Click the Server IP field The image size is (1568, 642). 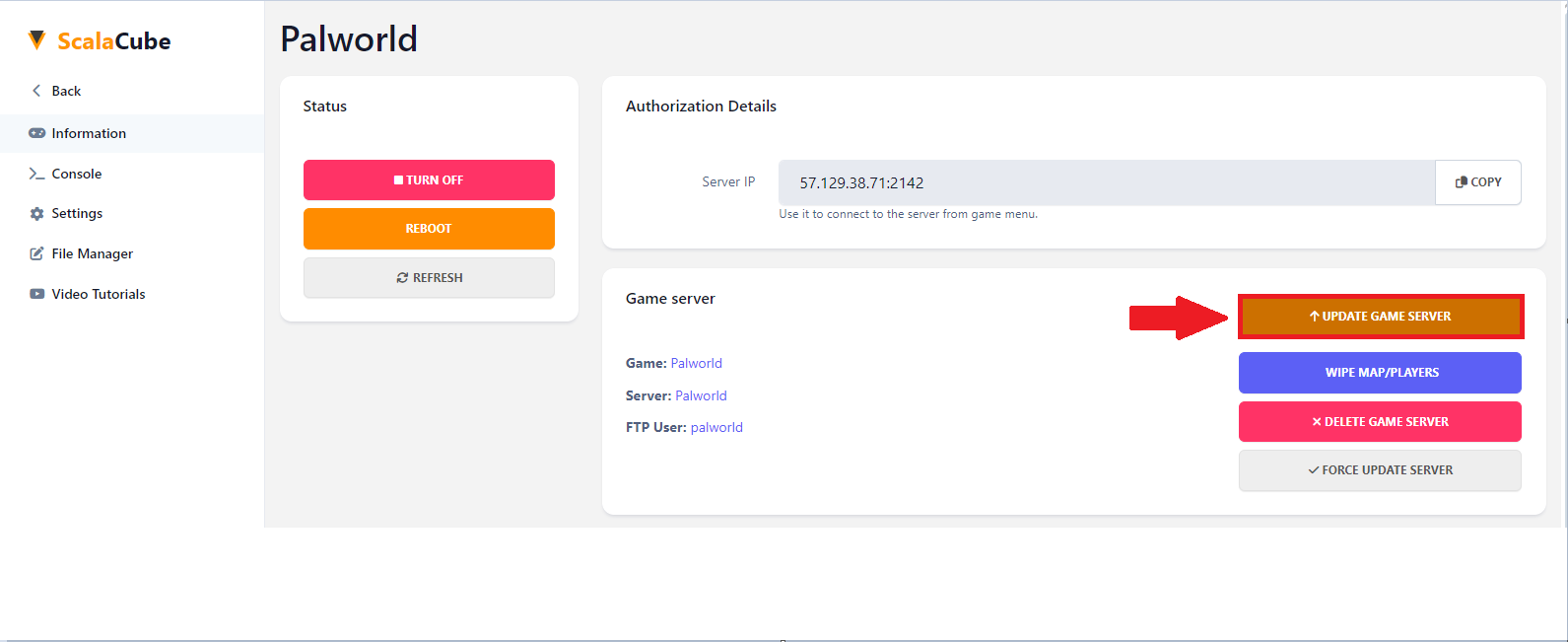click(1107, 182)
